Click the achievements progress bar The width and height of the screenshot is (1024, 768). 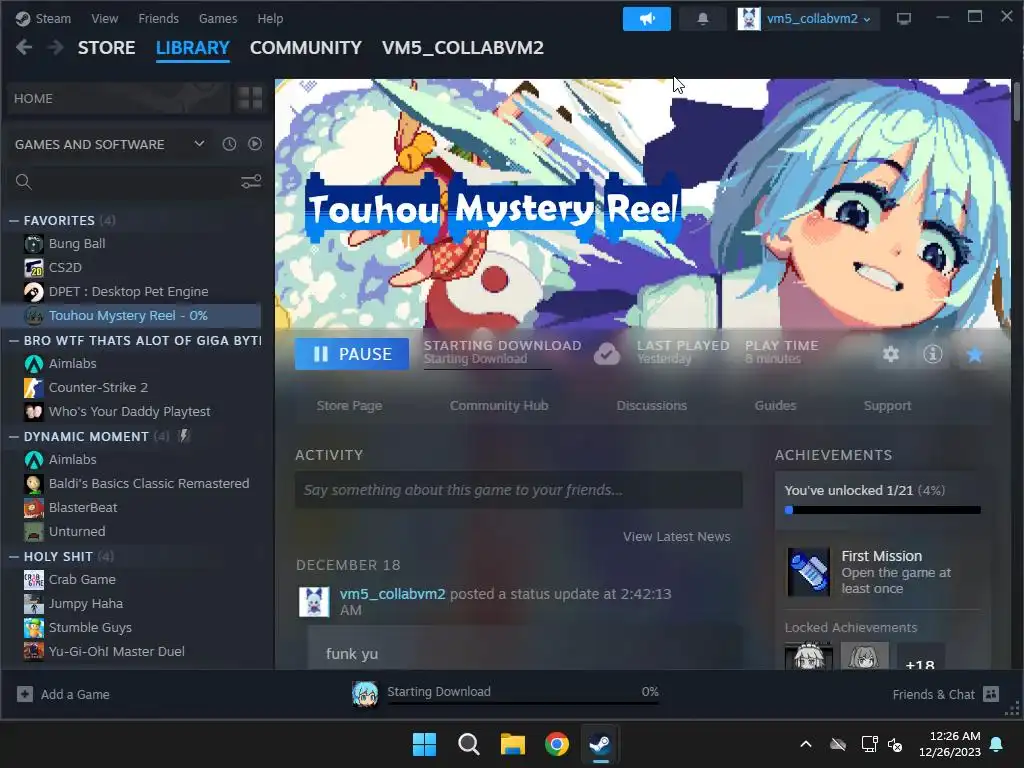coord(882,510)
